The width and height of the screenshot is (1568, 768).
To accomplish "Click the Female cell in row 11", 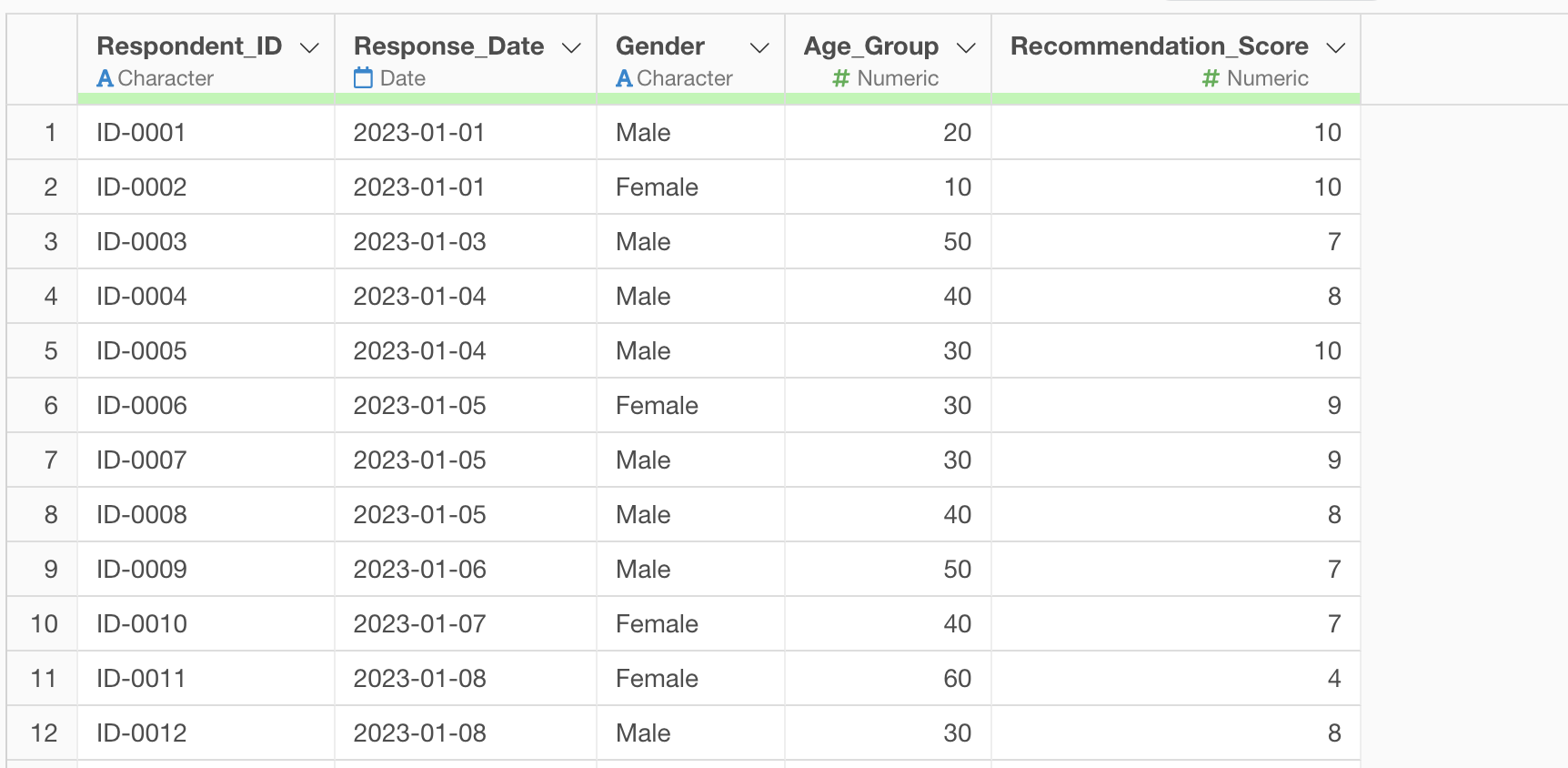I will coord(657,679).
